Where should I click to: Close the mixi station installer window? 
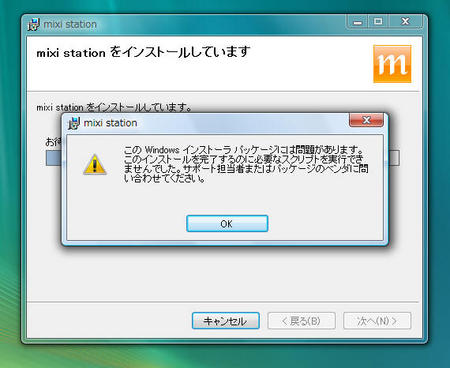[405, 22]
